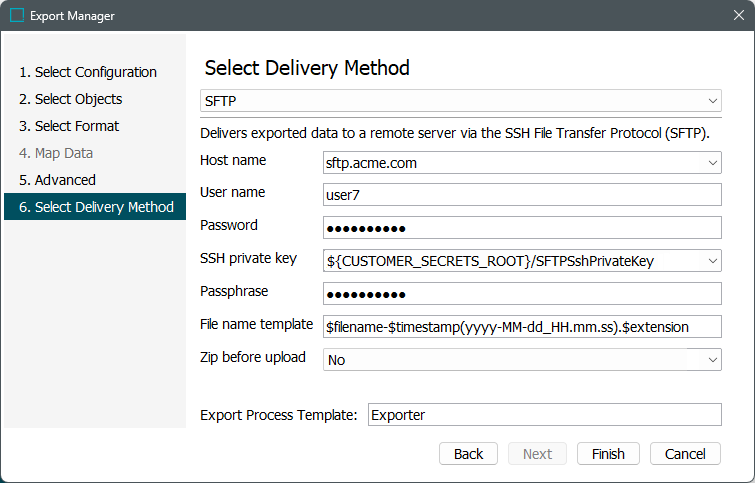Click the Export Process Template field
This screenshot has width=755, height=483.
click(x=543, y=415)
